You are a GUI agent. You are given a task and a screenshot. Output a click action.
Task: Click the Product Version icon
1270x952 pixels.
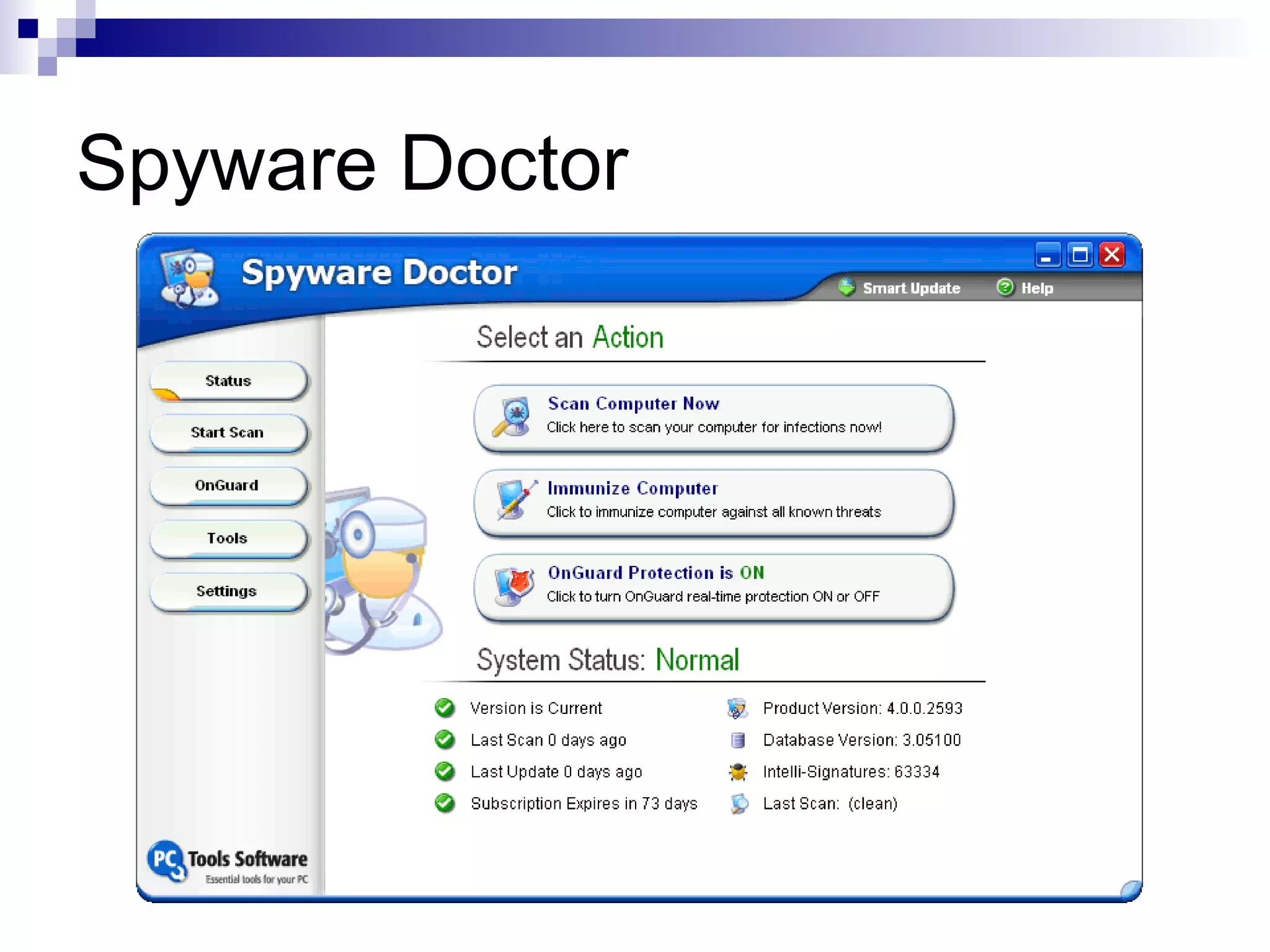[x=737, y=708]
